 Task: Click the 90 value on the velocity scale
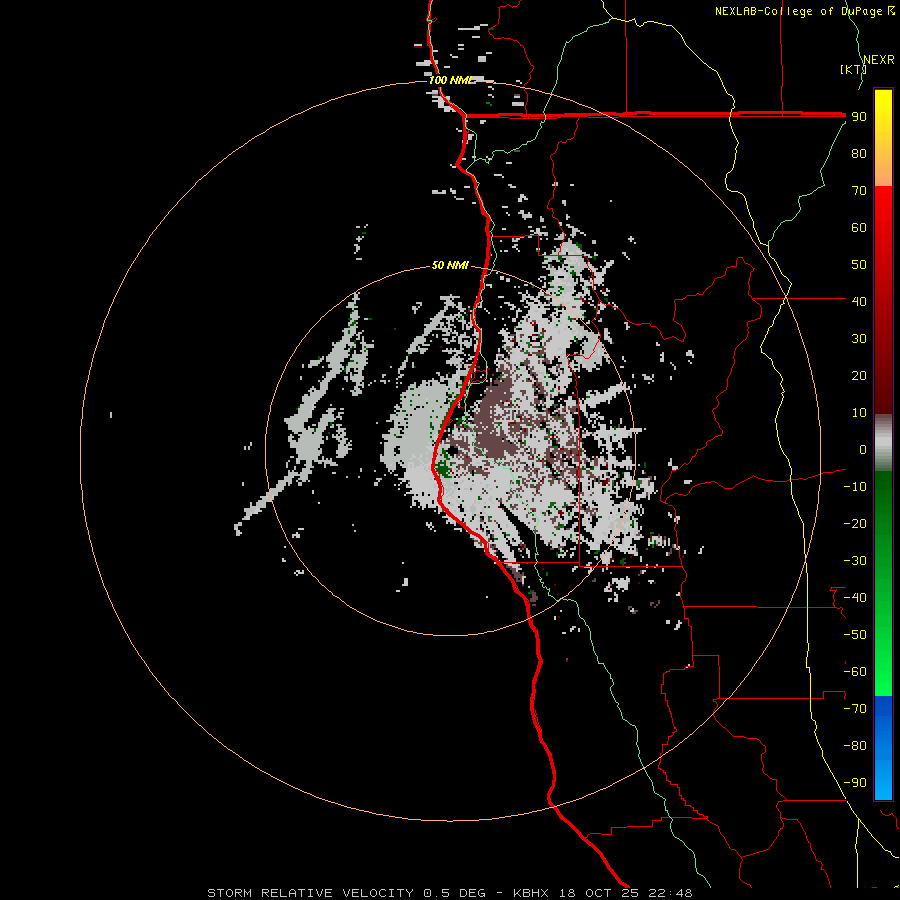tap(859, 117)
